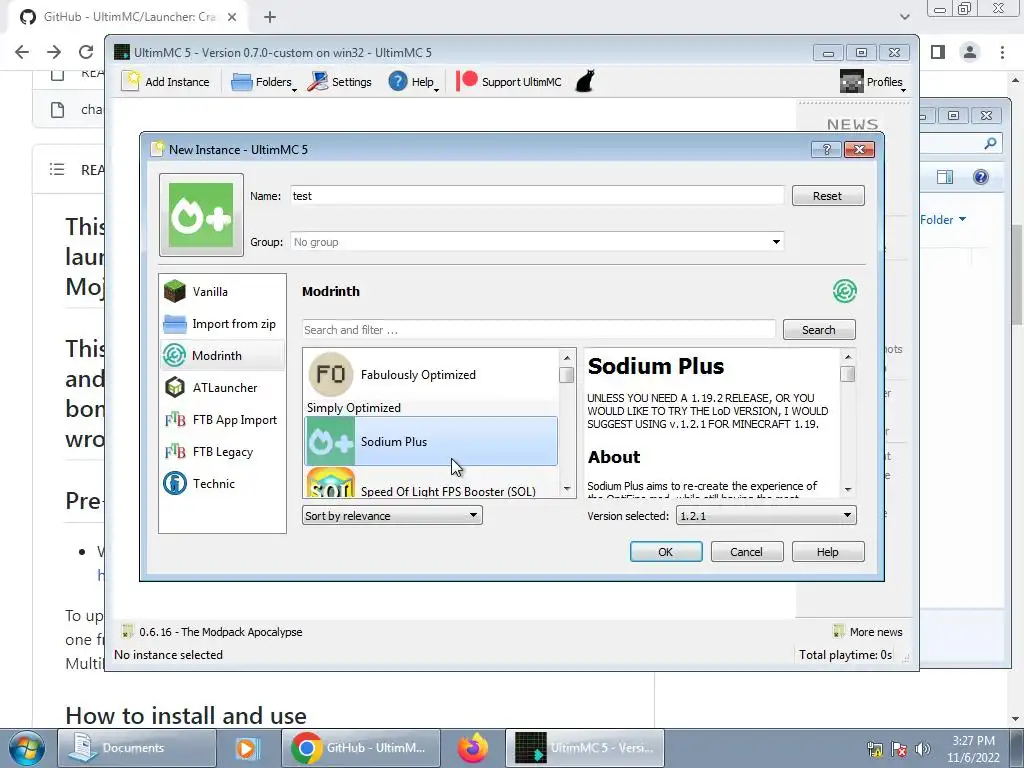This screenshot has height=768, width=1024.
Task: Reload the Chrome page
Action: click(x=86, y=52)
